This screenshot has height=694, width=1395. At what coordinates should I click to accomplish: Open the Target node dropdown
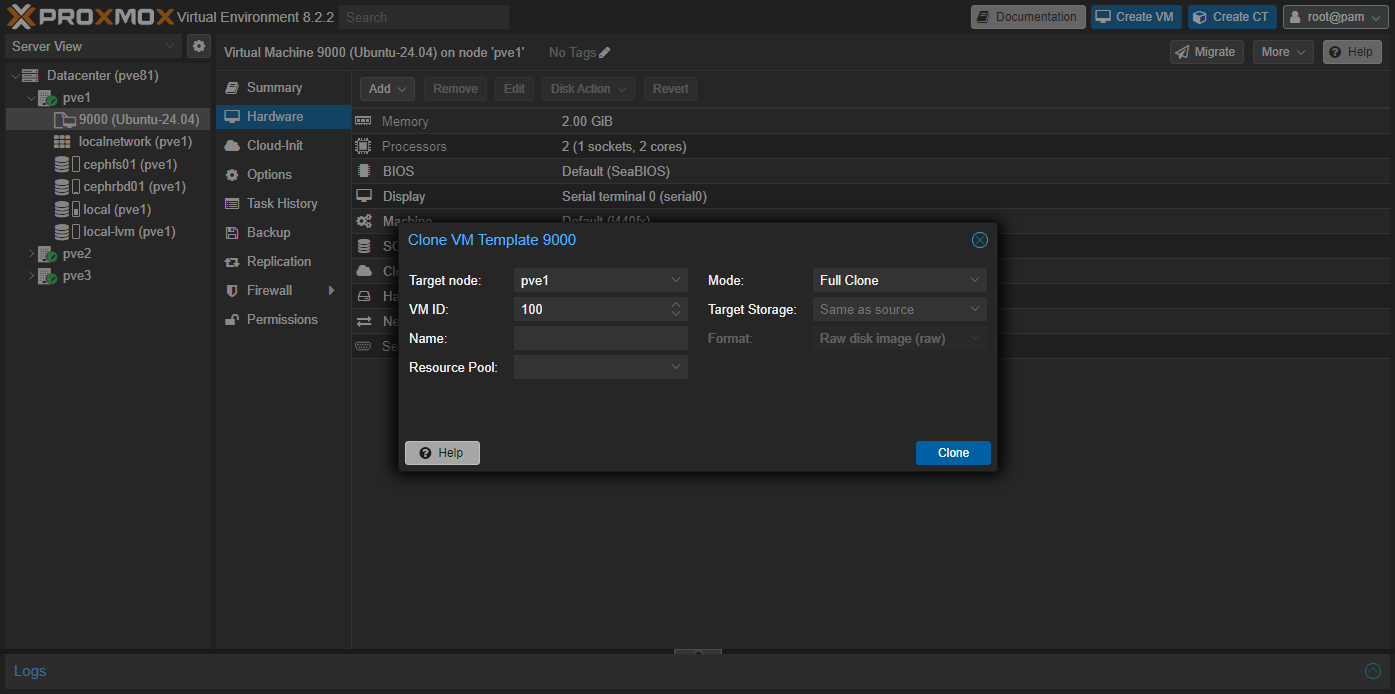pyautogui.click(x=677, y=280)
